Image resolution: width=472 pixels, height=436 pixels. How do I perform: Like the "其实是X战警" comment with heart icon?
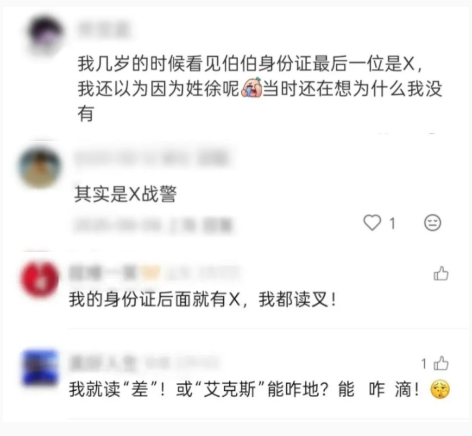[x=372, y=223]
